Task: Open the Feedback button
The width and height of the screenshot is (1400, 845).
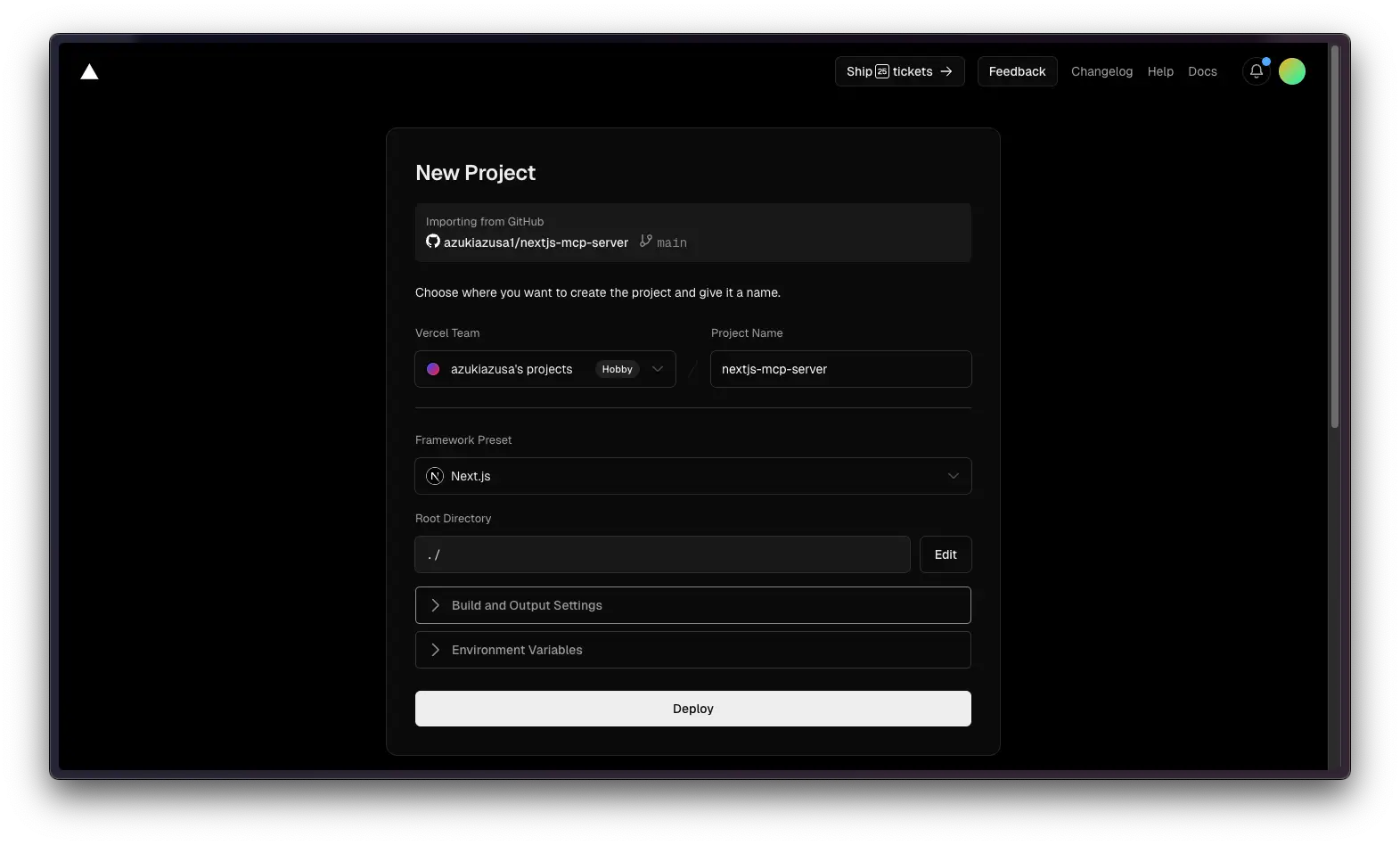Action: [x=1017, y=71]
